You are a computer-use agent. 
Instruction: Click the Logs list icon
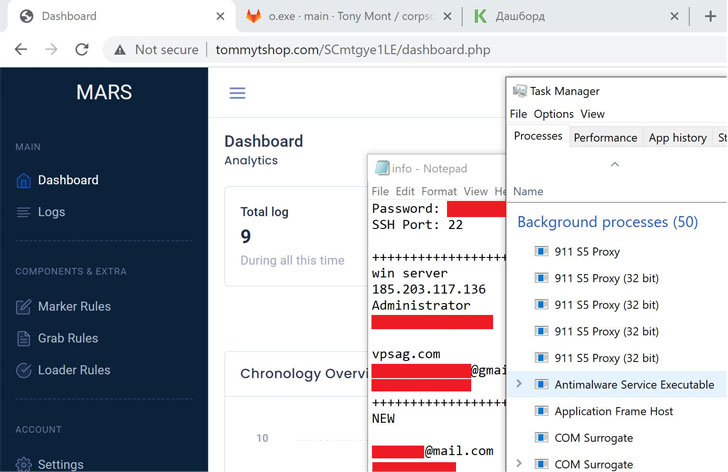point(23,212)
